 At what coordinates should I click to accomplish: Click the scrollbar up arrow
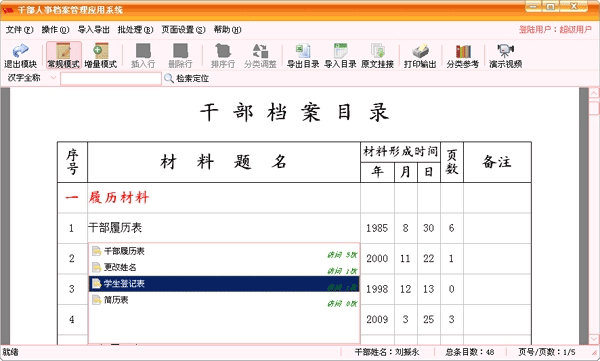594,93
